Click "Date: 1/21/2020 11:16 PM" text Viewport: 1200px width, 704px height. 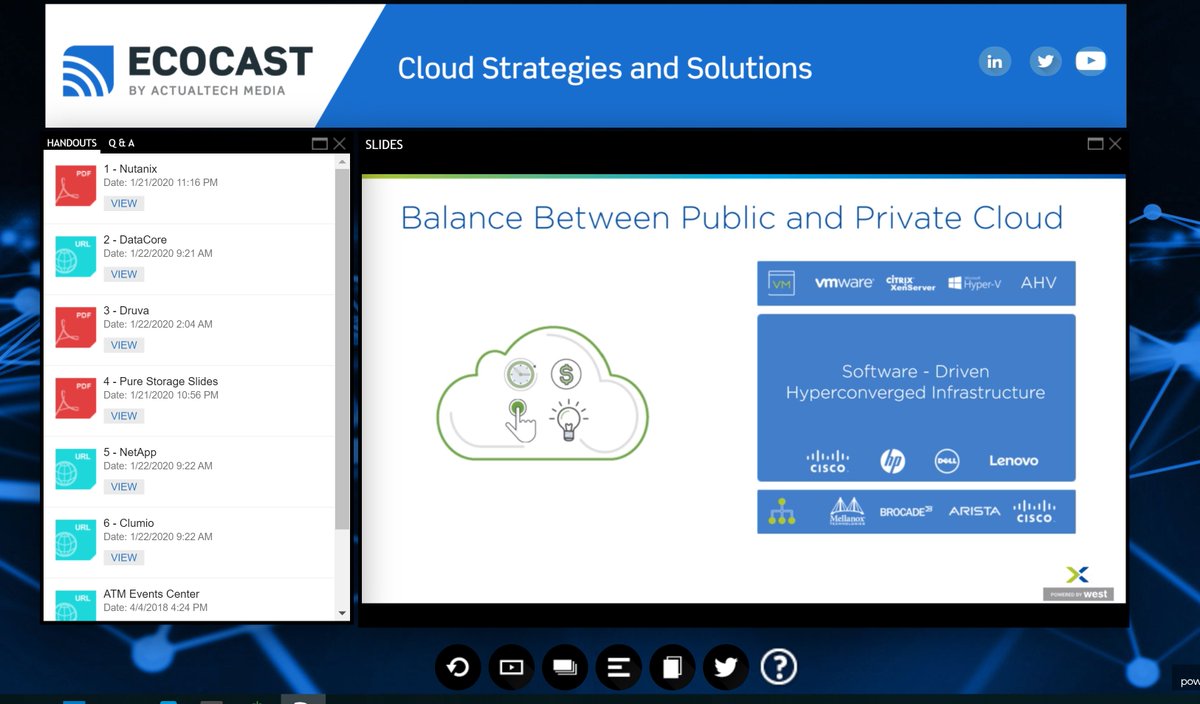(x=161, y=183)
